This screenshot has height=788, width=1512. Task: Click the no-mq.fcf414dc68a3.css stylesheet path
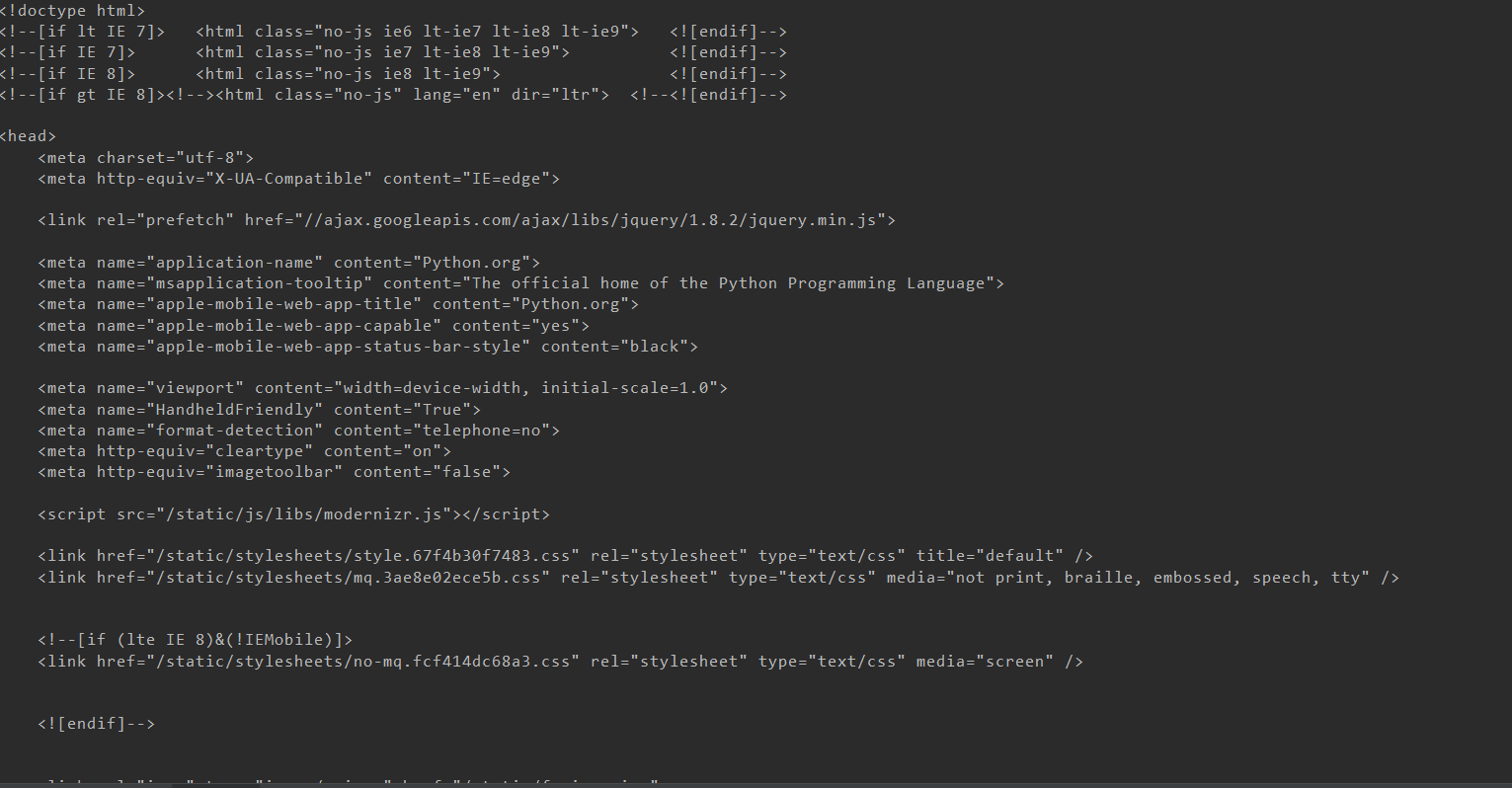363,662
